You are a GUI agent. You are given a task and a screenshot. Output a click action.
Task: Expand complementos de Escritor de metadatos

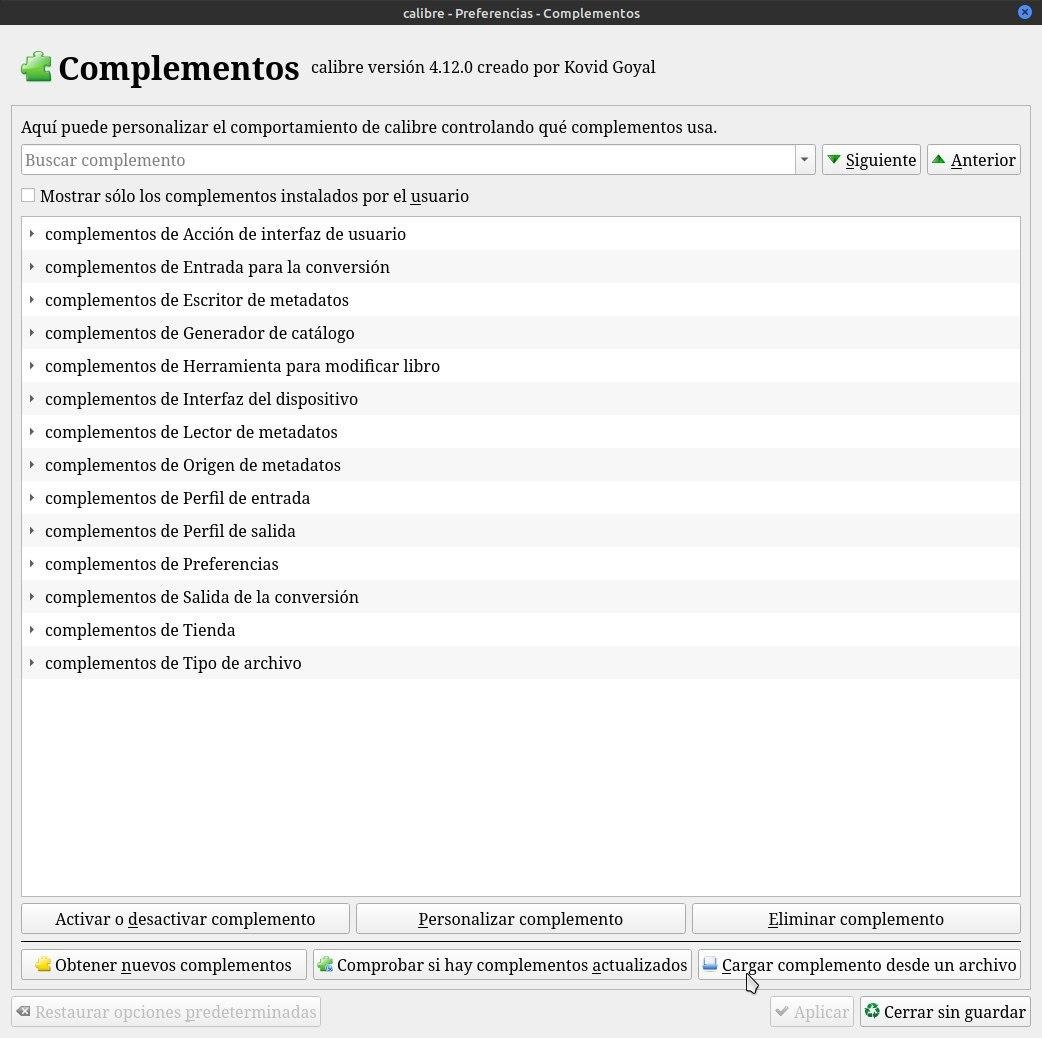[x=31, y=300]
